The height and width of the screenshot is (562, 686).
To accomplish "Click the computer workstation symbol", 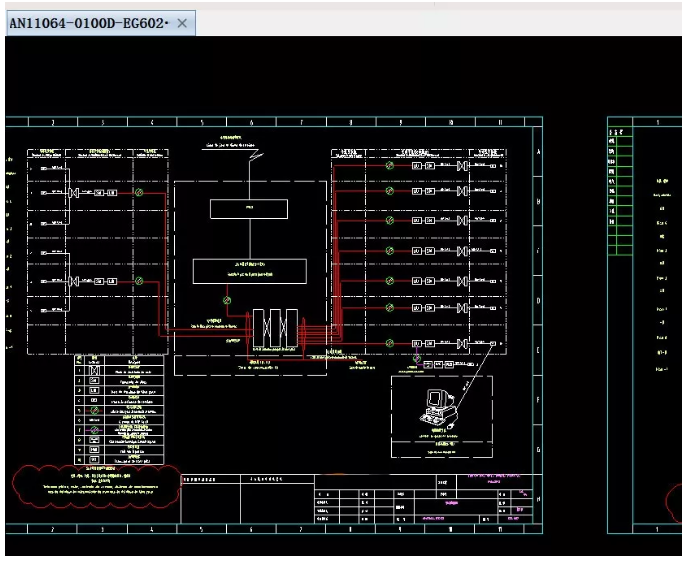I will point(438,405).
